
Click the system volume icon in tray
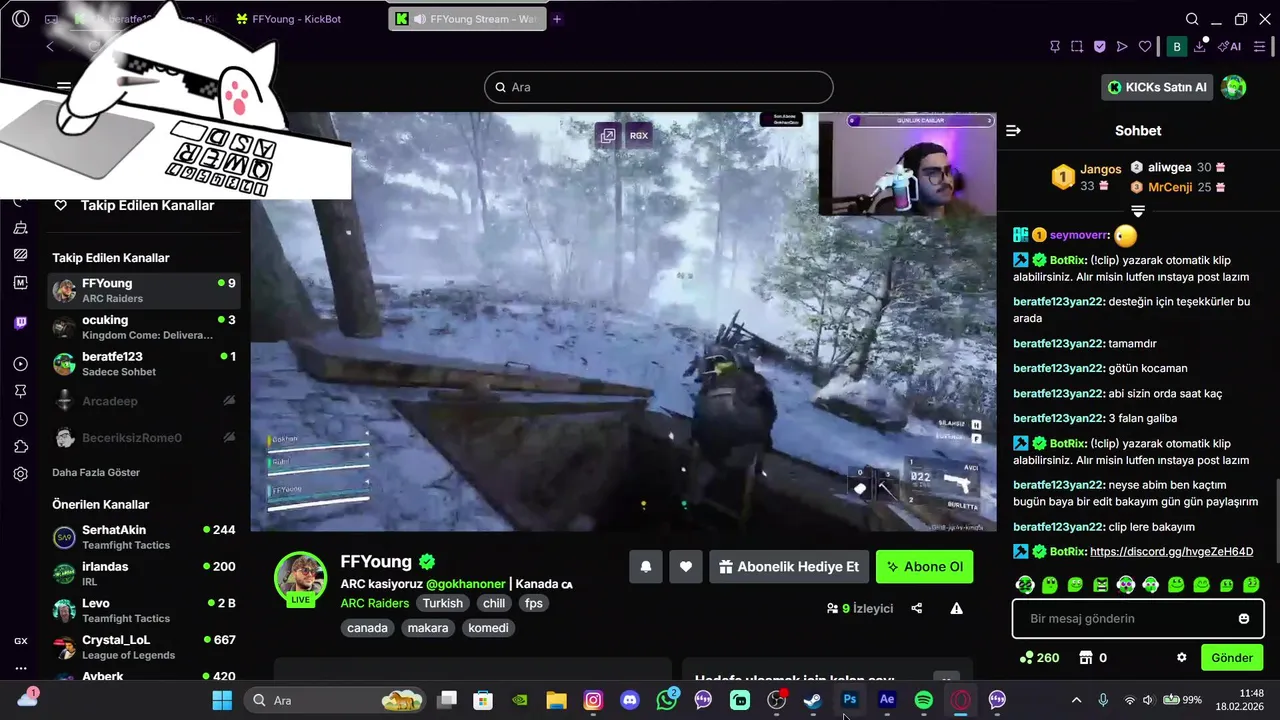pyautogui.click(x=1148, y=700)
